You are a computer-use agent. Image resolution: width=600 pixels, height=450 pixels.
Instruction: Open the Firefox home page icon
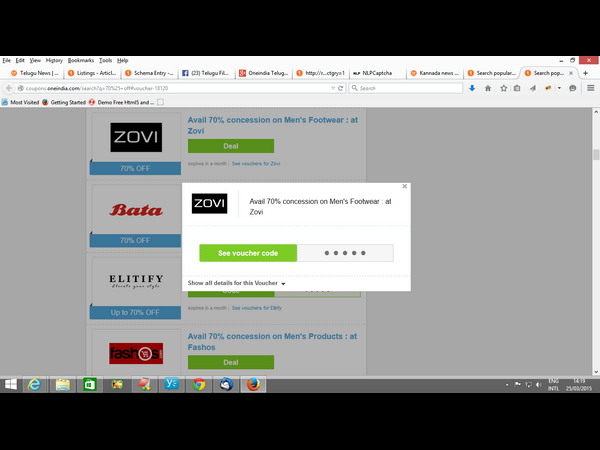pos(488,88)
